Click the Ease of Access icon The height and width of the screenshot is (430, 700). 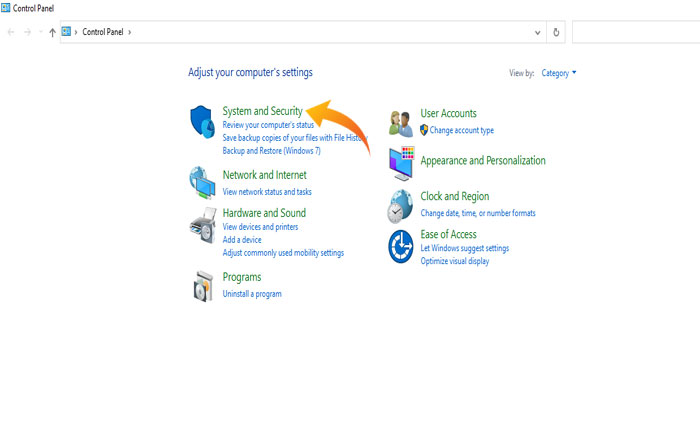tap(401, 245)
